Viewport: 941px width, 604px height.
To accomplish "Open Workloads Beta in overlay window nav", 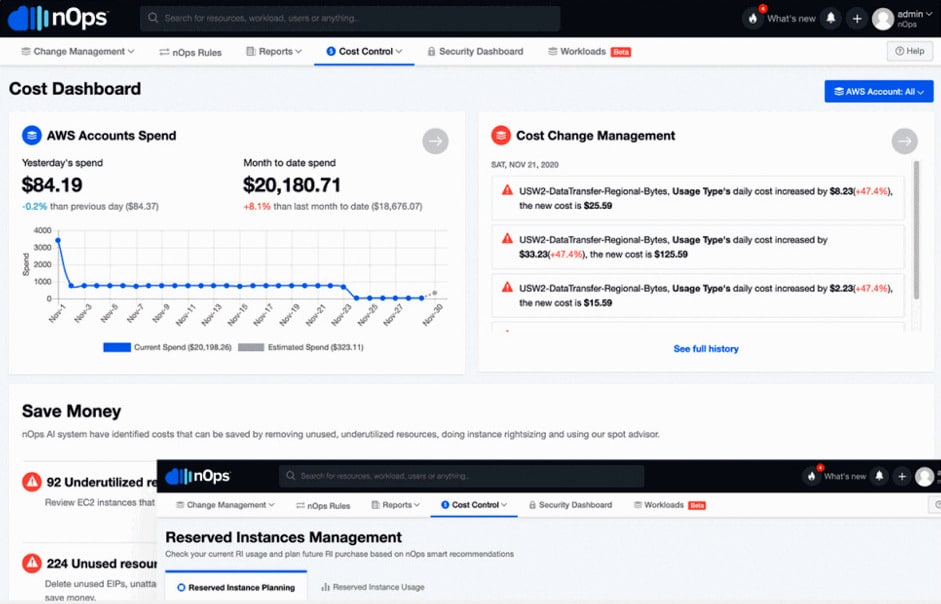I will (x=670, y=505).
